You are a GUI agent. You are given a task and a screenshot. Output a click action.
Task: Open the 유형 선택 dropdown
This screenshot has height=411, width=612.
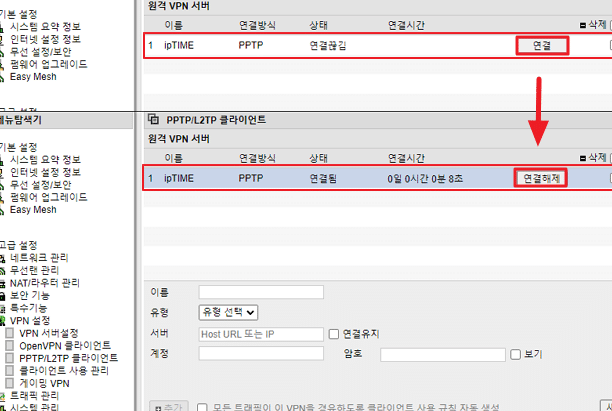pos(228,312)
